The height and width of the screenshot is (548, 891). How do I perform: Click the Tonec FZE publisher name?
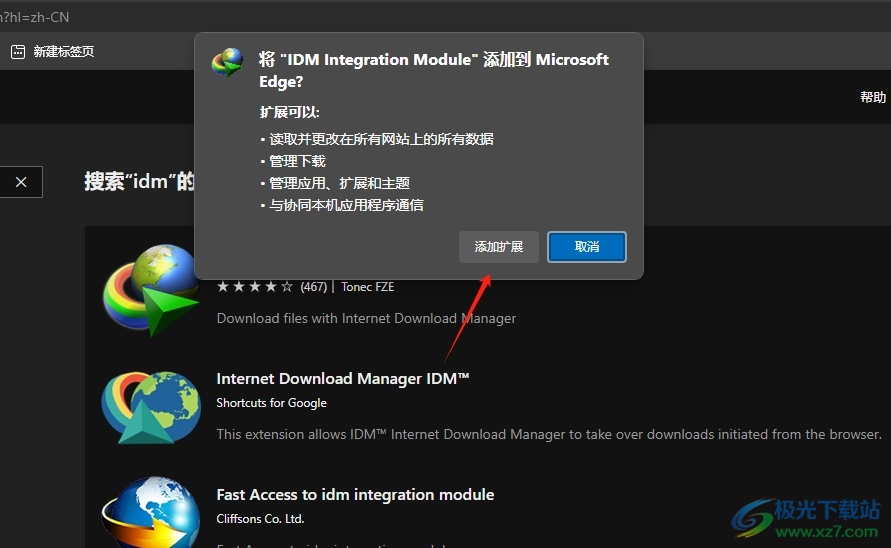[x=368, y=287]
